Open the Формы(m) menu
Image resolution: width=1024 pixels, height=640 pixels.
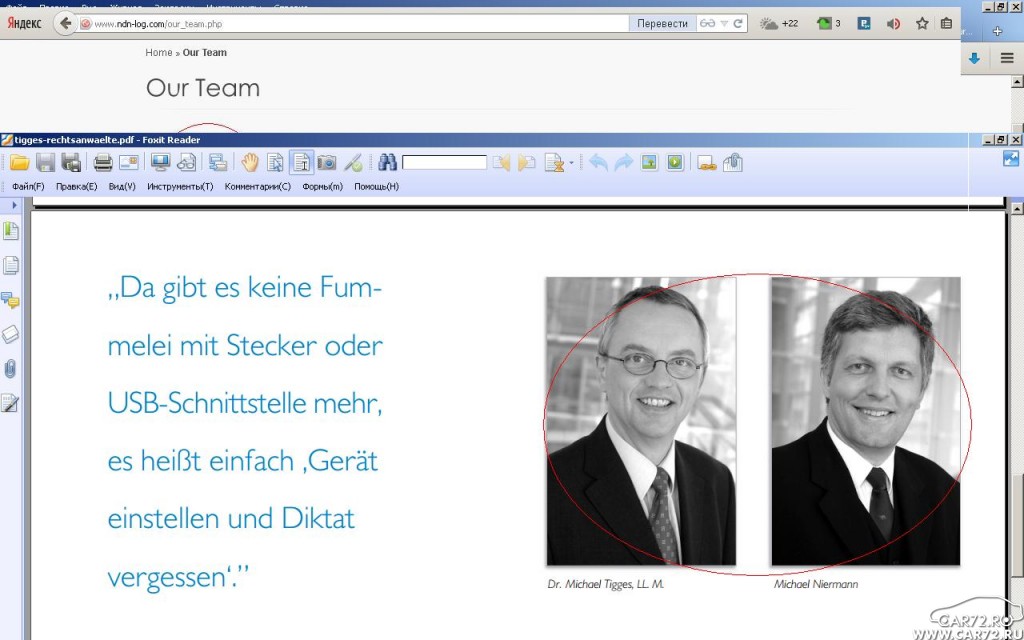(322, 187)
